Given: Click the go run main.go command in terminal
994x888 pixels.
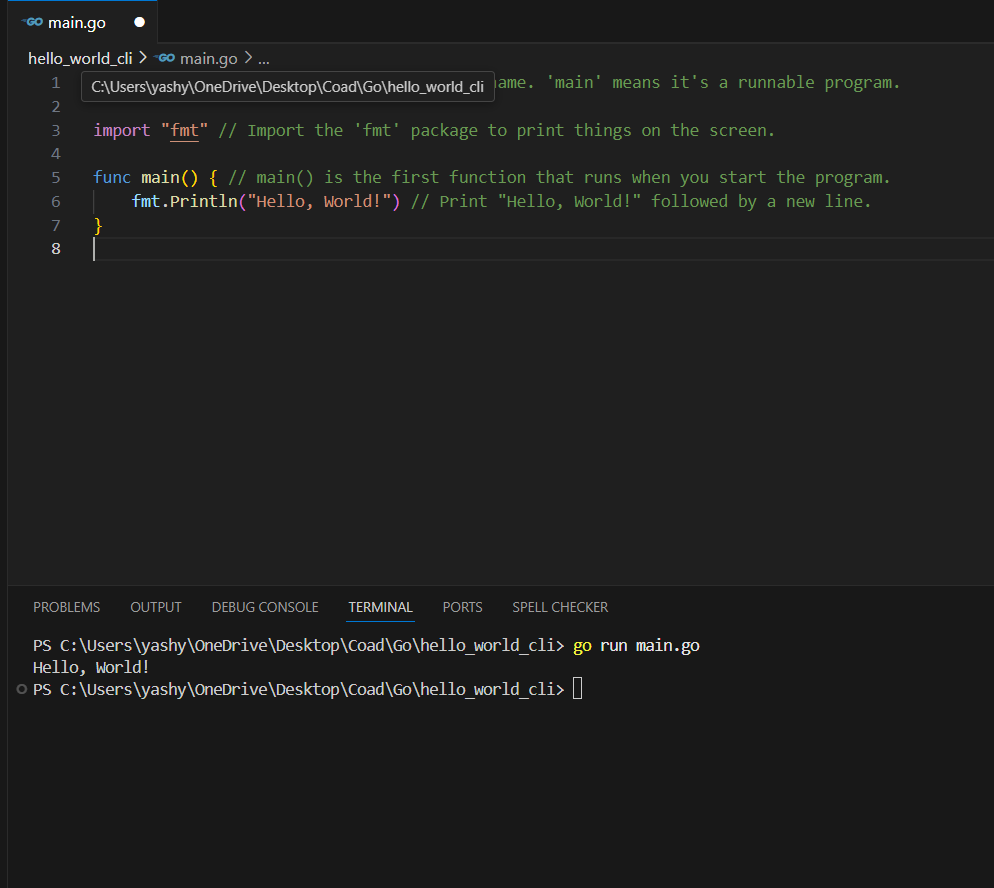Looking at the screenshot, I should tap(635, 645).
